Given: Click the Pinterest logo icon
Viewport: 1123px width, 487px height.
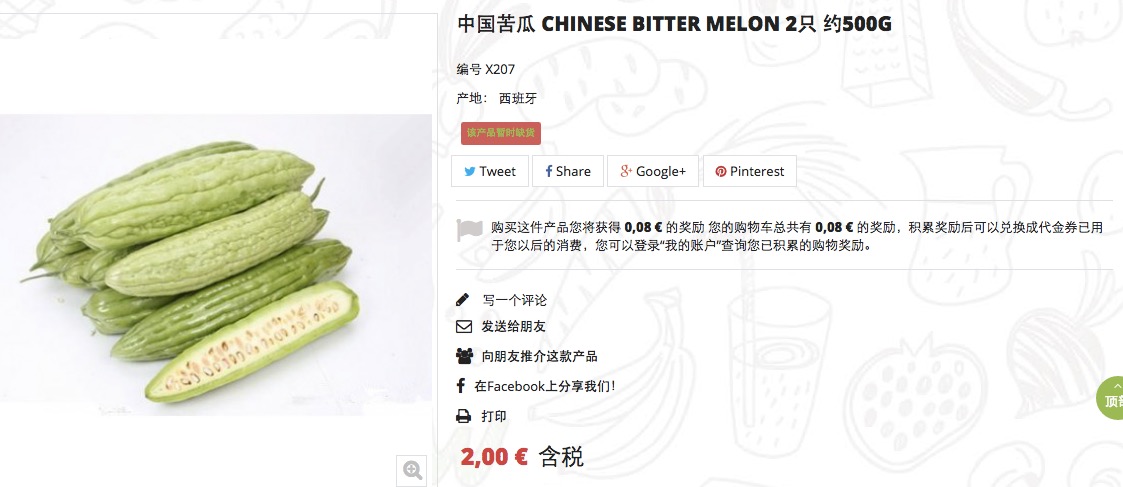Looking at the screenshot, I should pos(720,171).
